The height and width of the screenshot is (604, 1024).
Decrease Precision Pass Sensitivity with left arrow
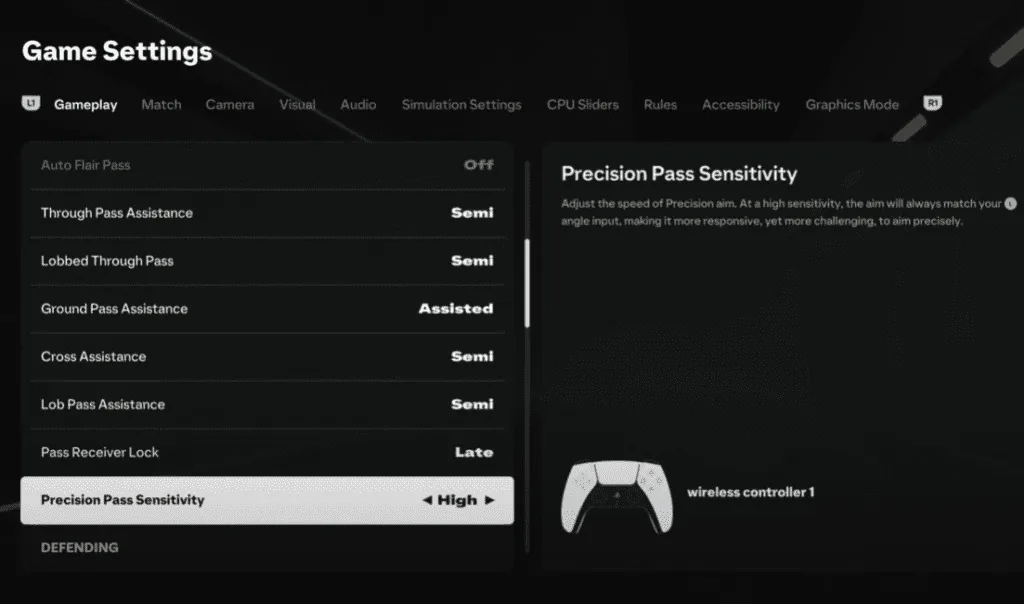click(x=427, y=500)
